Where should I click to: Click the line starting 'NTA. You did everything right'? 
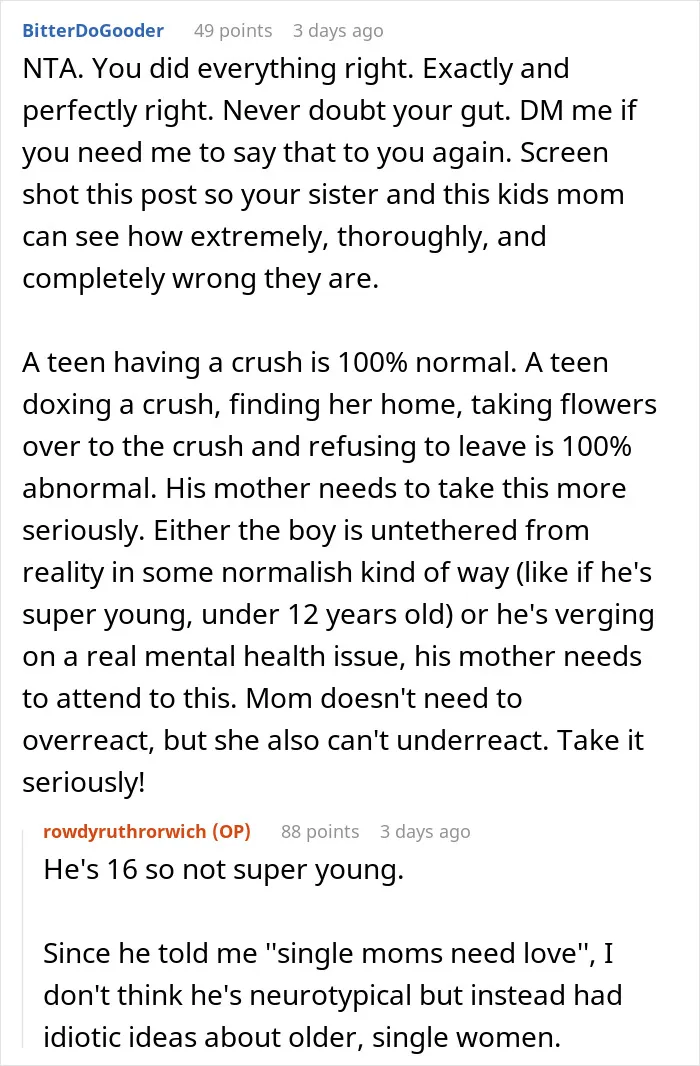pyautogui.click(x=296, y=69)
